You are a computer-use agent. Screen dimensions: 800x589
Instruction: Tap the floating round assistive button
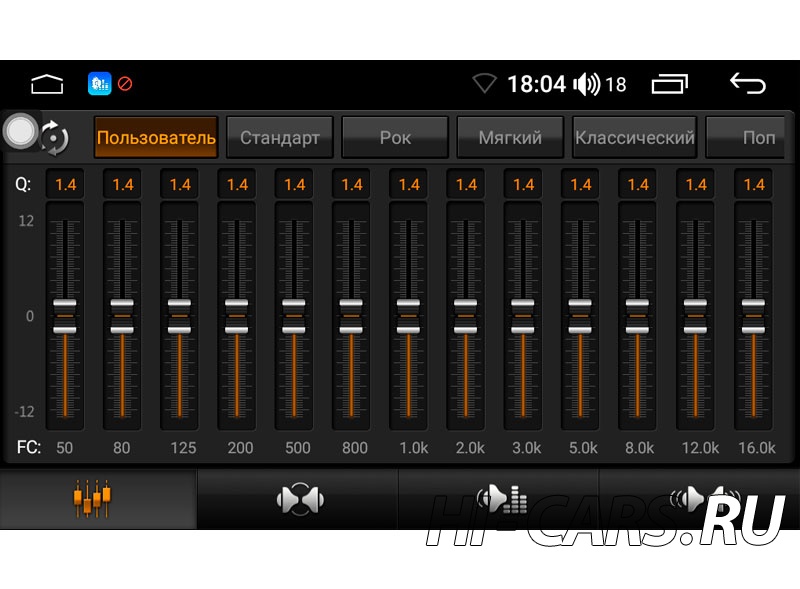click(x=20, y=131)
